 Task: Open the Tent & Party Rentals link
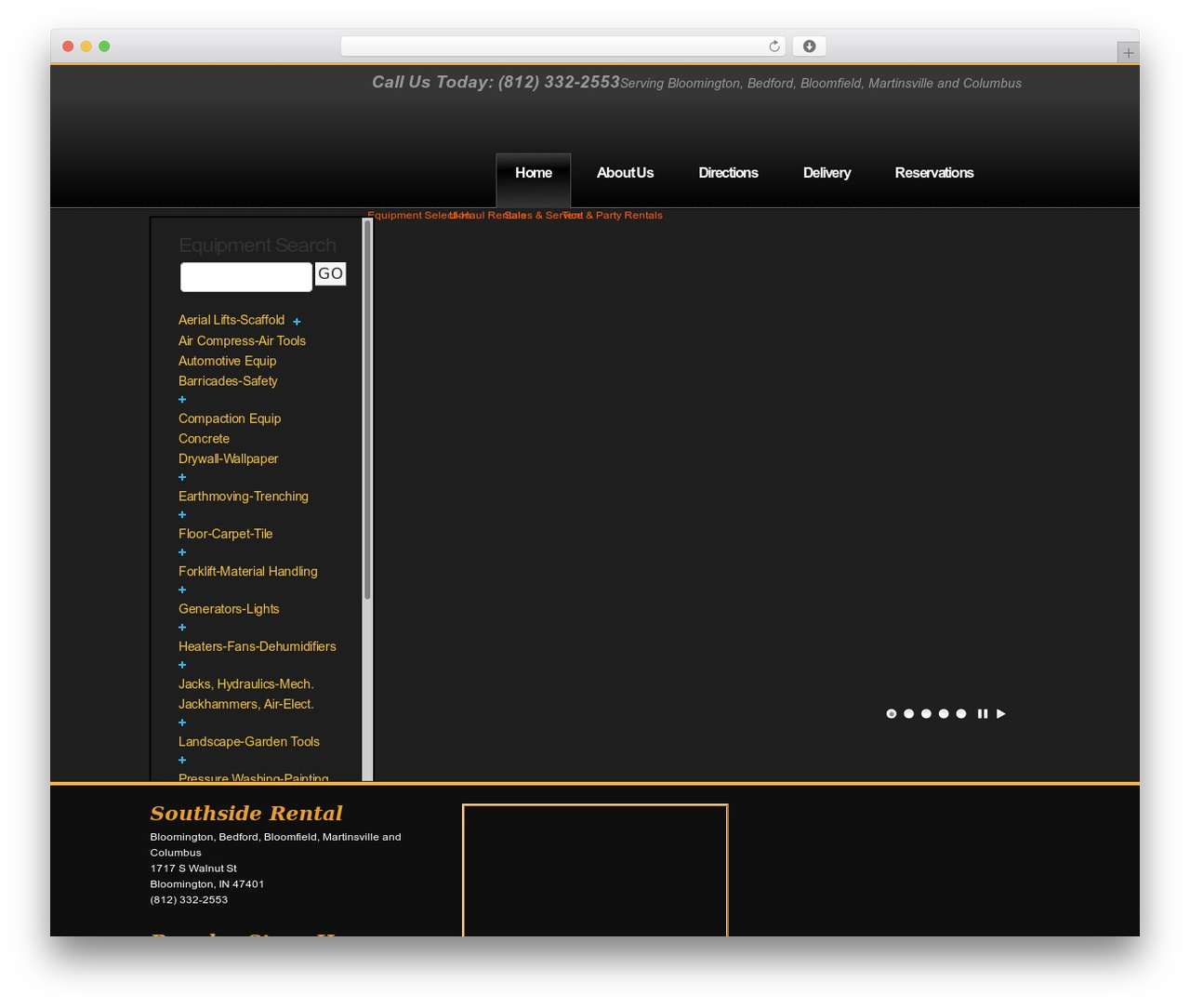click(614, 216)
